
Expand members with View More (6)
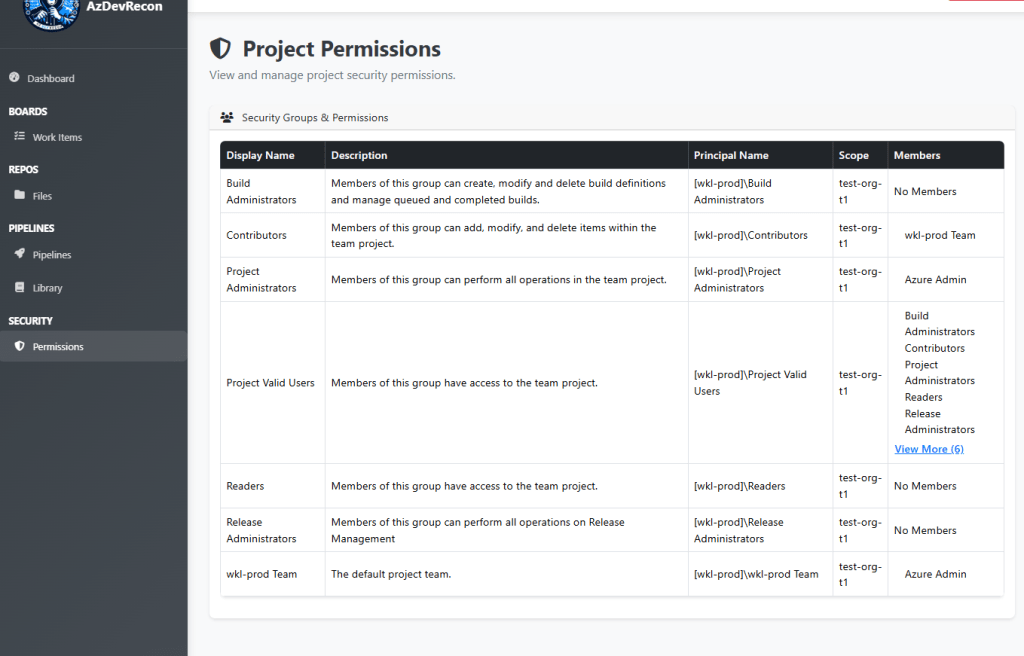pyautogui.click(x=929, y=449)
